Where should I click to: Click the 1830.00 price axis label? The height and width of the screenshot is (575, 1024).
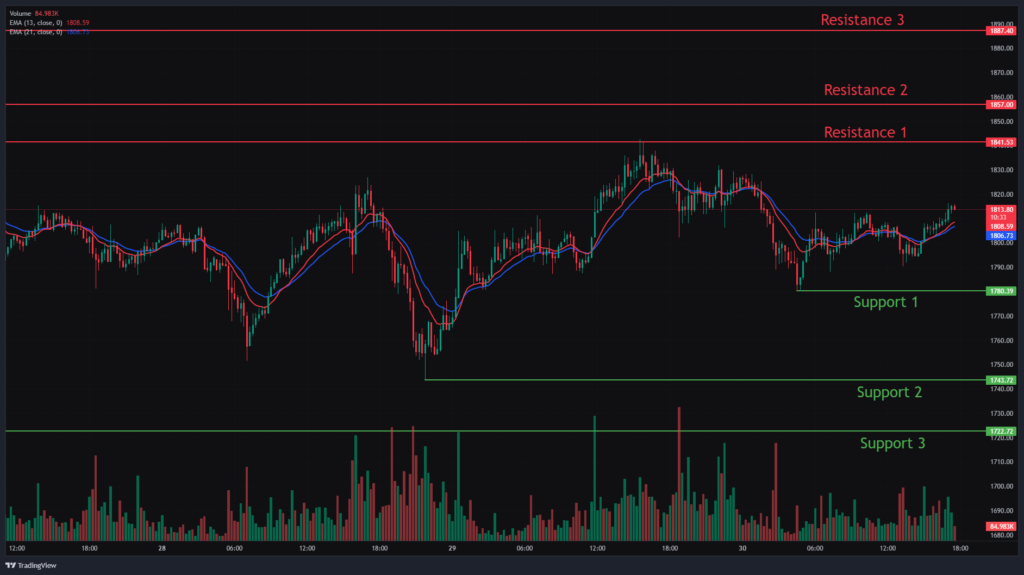point(1001,170)
